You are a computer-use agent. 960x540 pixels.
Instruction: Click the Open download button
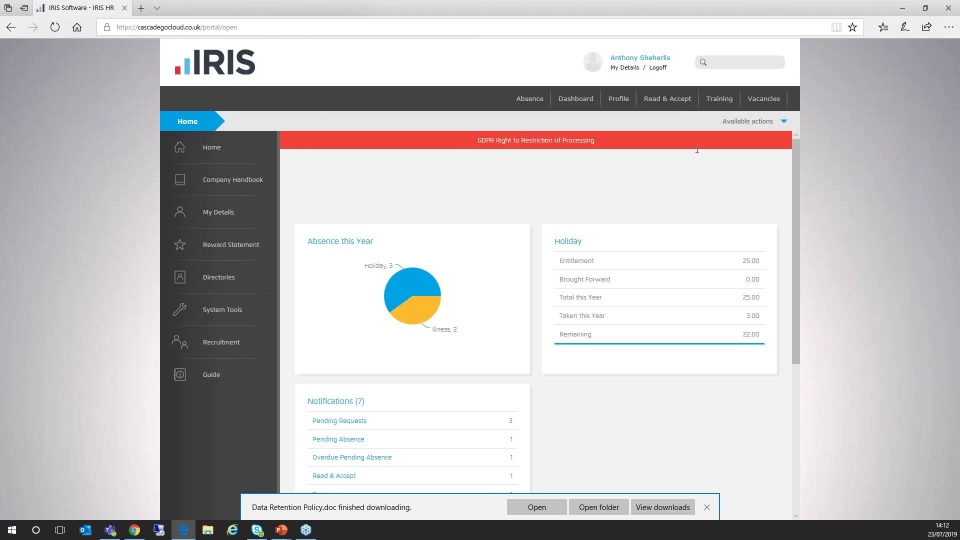536,507
